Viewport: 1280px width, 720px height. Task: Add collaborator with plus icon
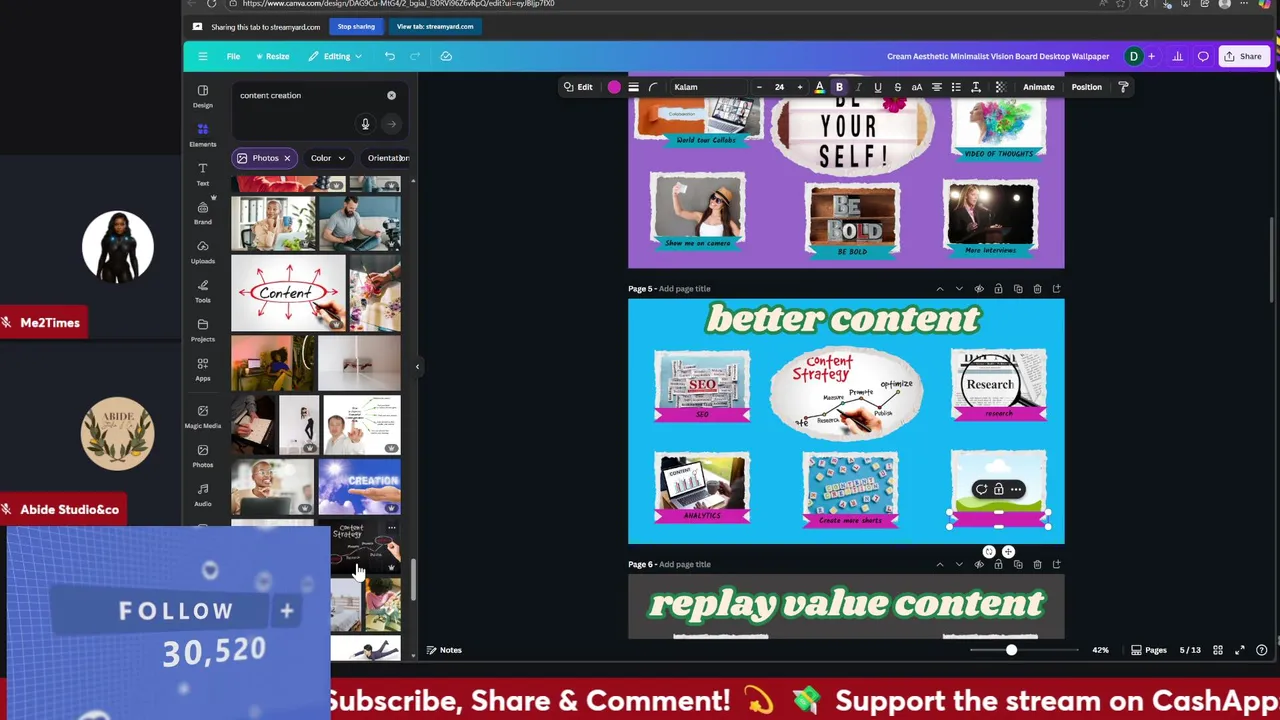(1151, 56)
